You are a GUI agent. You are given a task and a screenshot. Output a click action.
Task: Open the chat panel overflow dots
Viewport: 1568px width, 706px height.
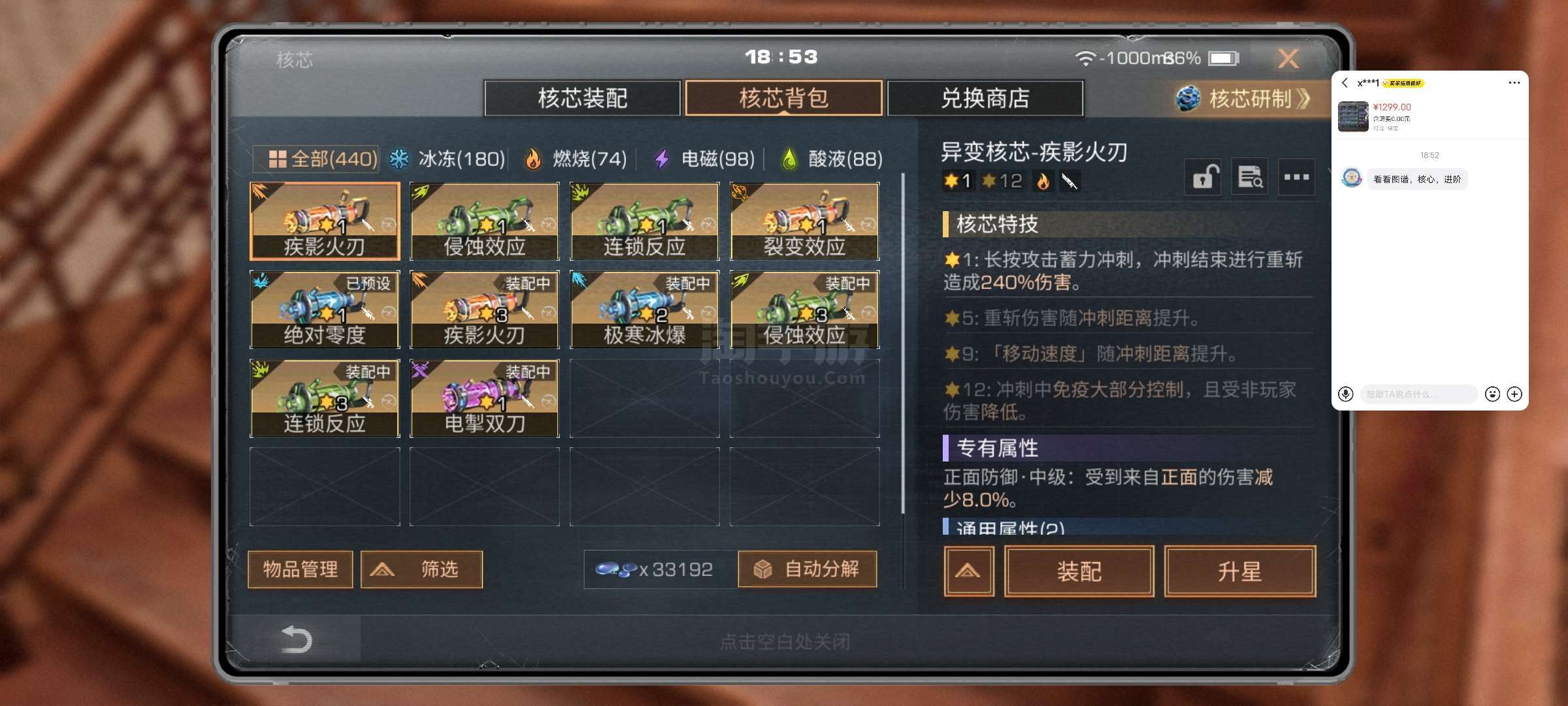1514,83
